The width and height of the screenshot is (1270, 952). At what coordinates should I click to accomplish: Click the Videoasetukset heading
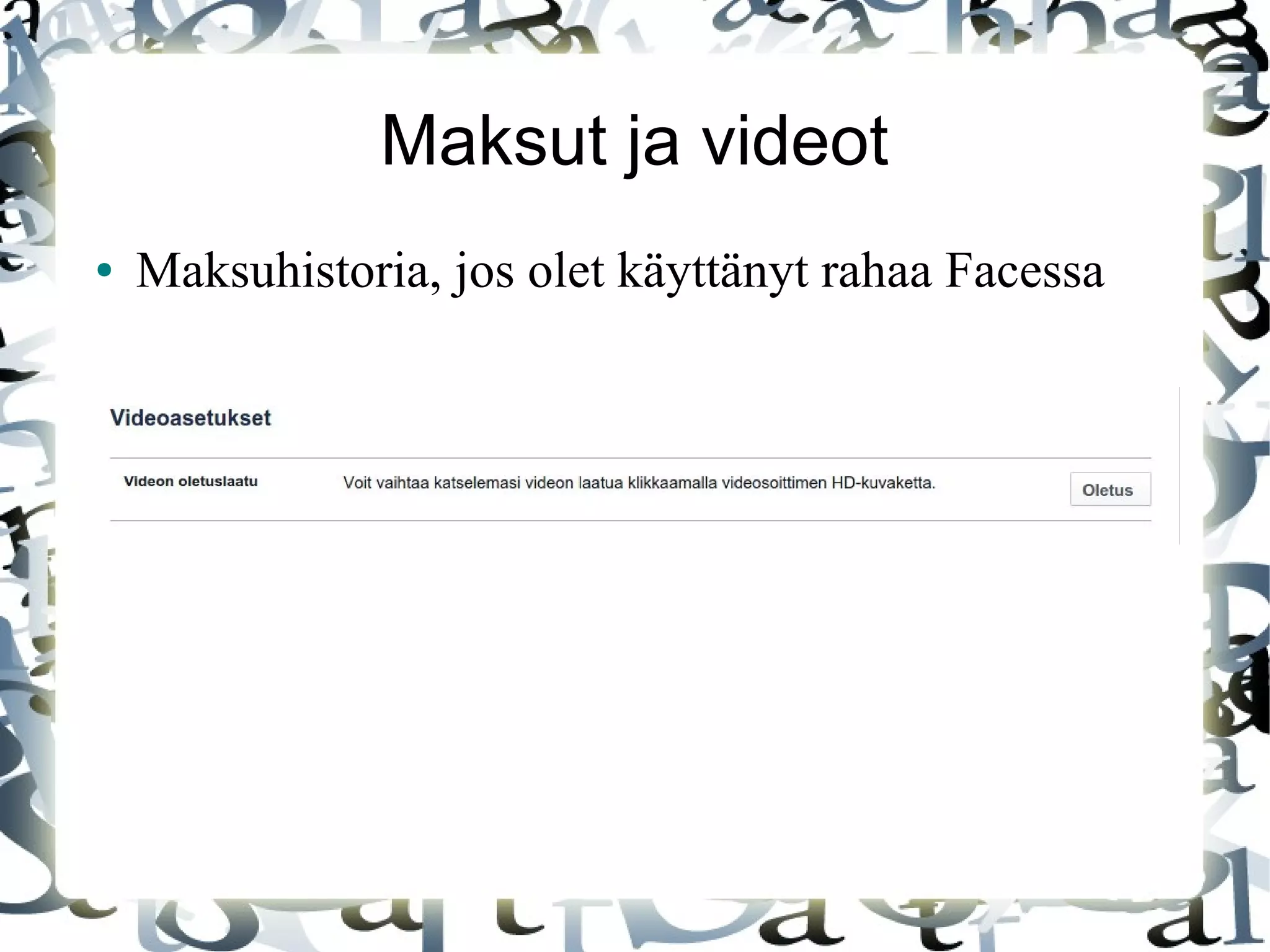pyautogui.click(x=190, y=418)
